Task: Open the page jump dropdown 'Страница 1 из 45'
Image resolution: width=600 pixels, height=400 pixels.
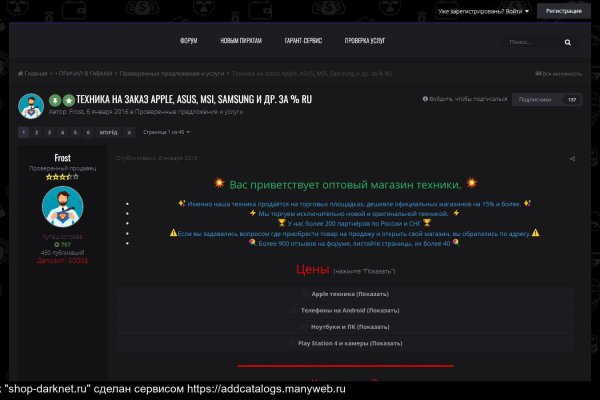Action: pyautogui.click(x=166, y=132)
